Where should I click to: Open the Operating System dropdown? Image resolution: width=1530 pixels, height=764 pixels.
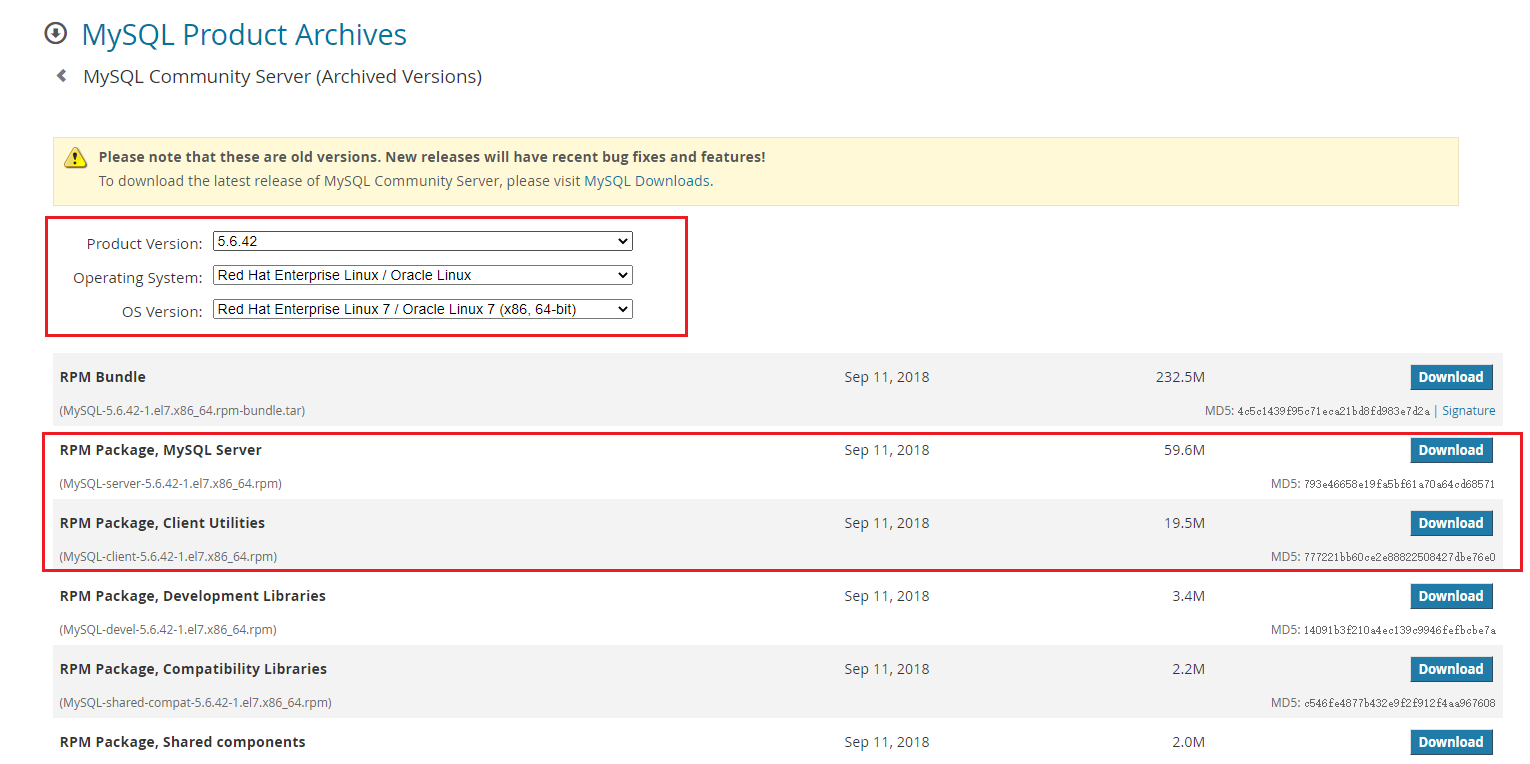coord(423,275)
